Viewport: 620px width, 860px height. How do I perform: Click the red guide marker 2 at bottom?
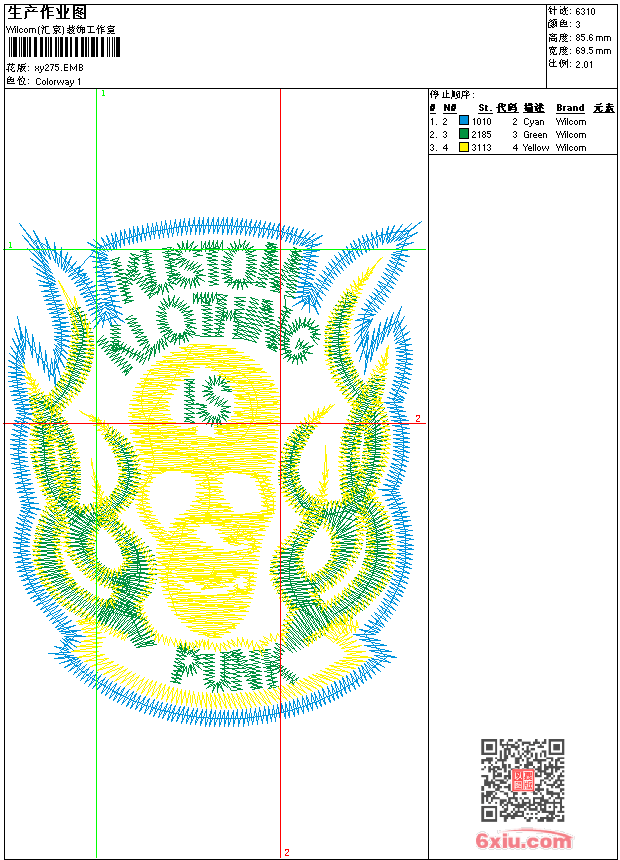pyautogui.click(x=286, y=853)
